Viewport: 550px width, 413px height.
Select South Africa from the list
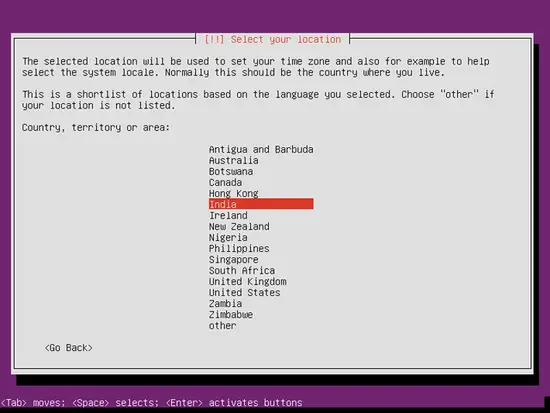[x=242, y=271]
